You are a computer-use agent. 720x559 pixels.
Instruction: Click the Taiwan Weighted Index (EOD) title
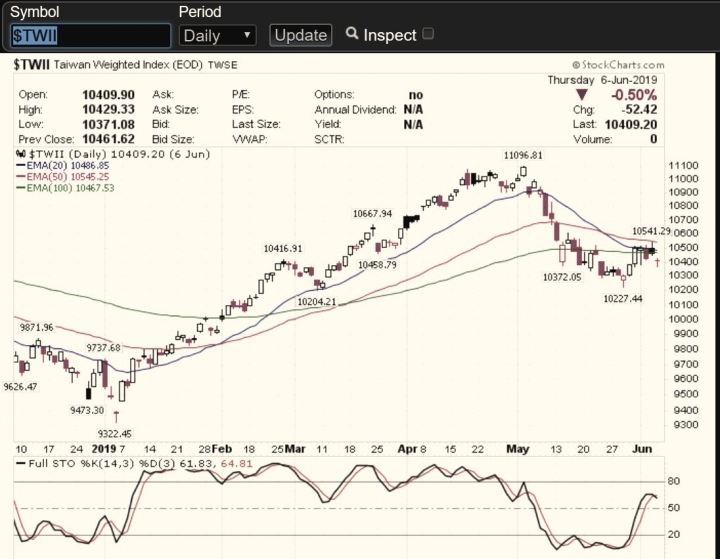coord(128,65)
